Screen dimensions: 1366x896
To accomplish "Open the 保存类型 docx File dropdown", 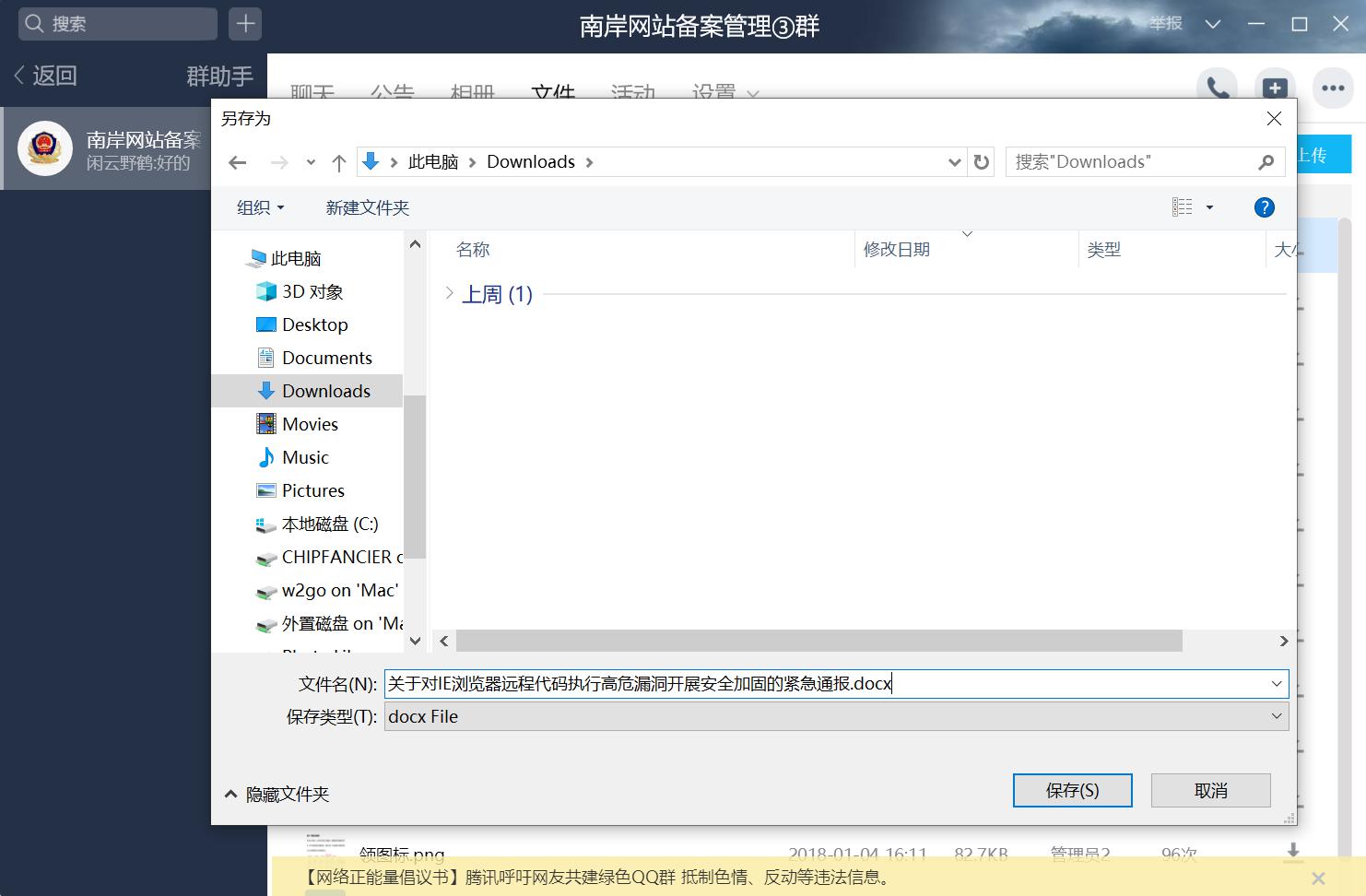I will click(1277, 716).
